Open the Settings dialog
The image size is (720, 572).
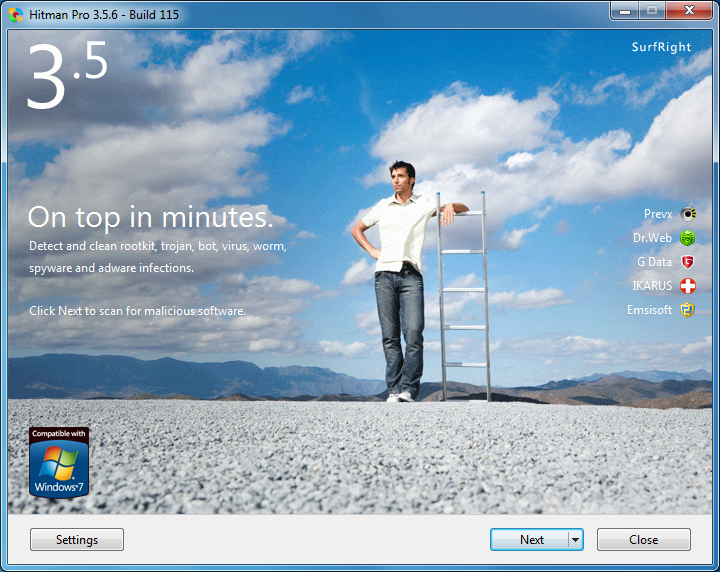coord(77,539)
